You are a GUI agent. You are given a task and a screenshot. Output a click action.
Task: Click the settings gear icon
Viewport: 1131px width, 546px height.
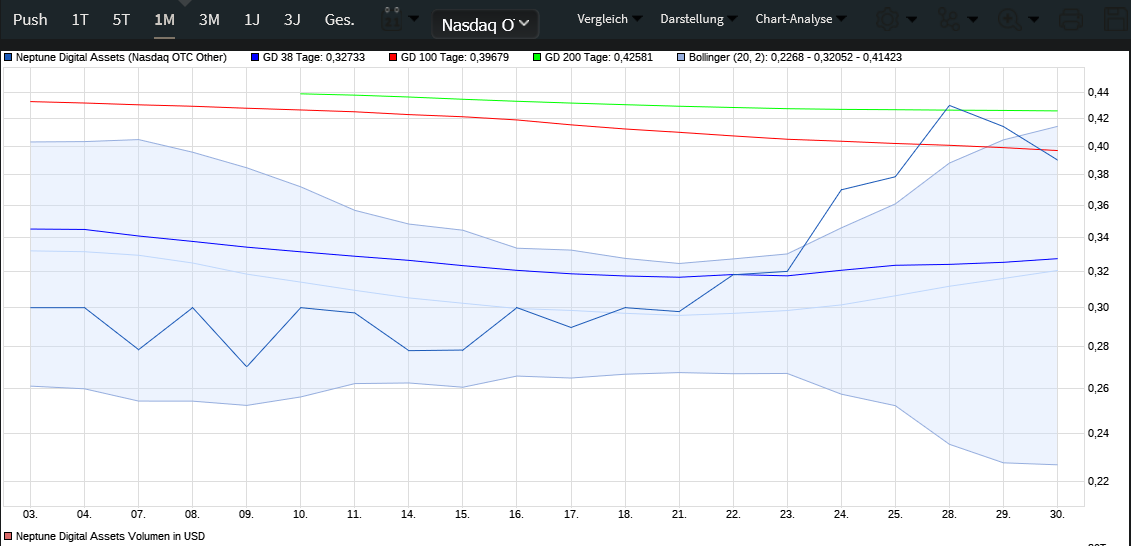click(x=886, y=19)
